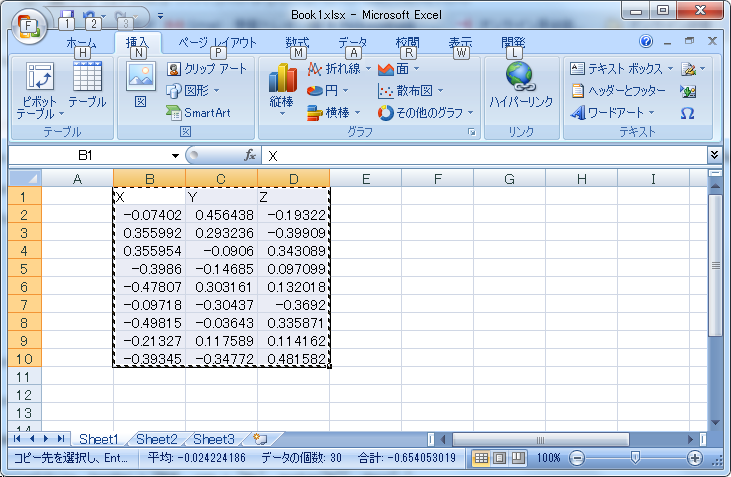Select cell containing 0.481582
731x477 pixels.
[293, 359]
